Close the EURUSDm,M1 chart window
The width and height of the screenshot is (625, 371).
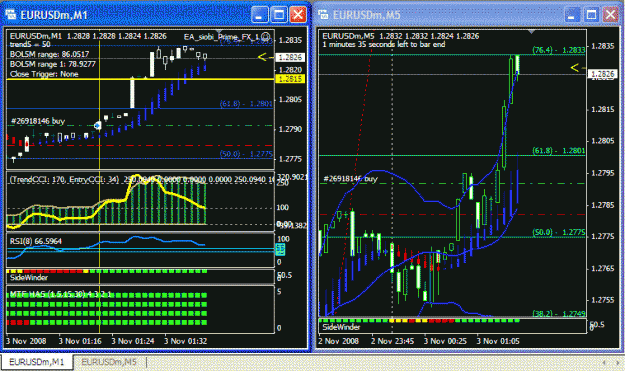pyautogui.click(x=298, y=15)
